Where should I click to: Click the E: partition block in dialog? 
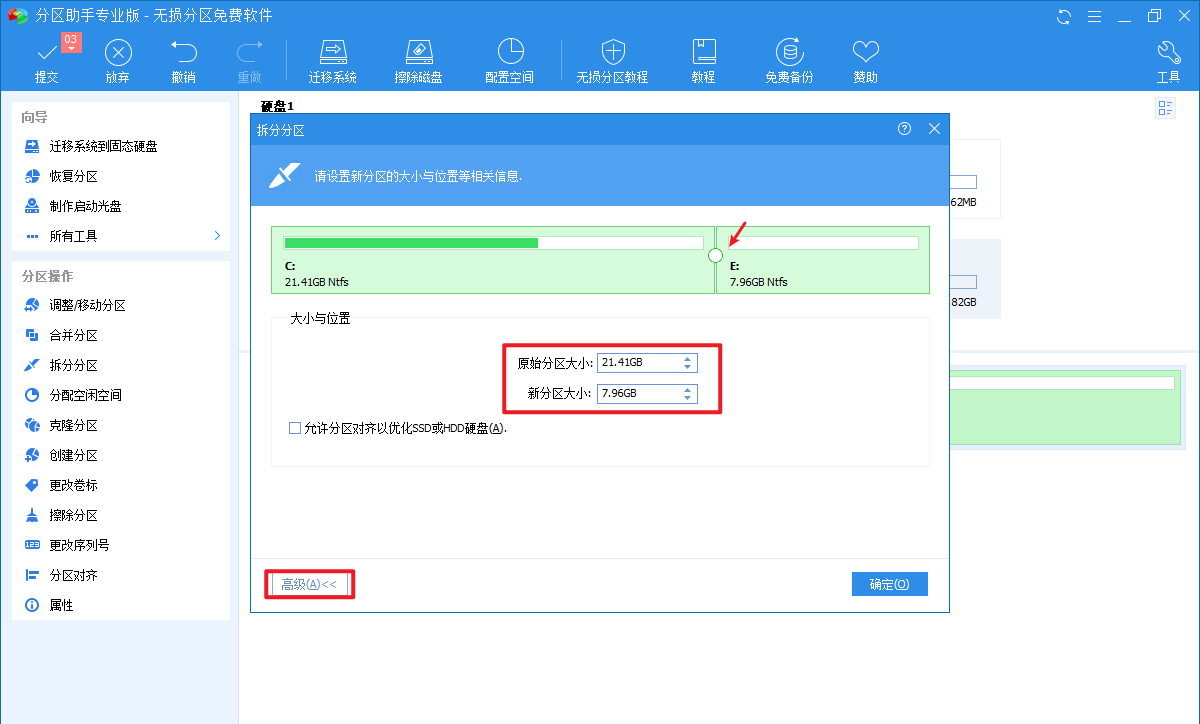tap(823, 260)
